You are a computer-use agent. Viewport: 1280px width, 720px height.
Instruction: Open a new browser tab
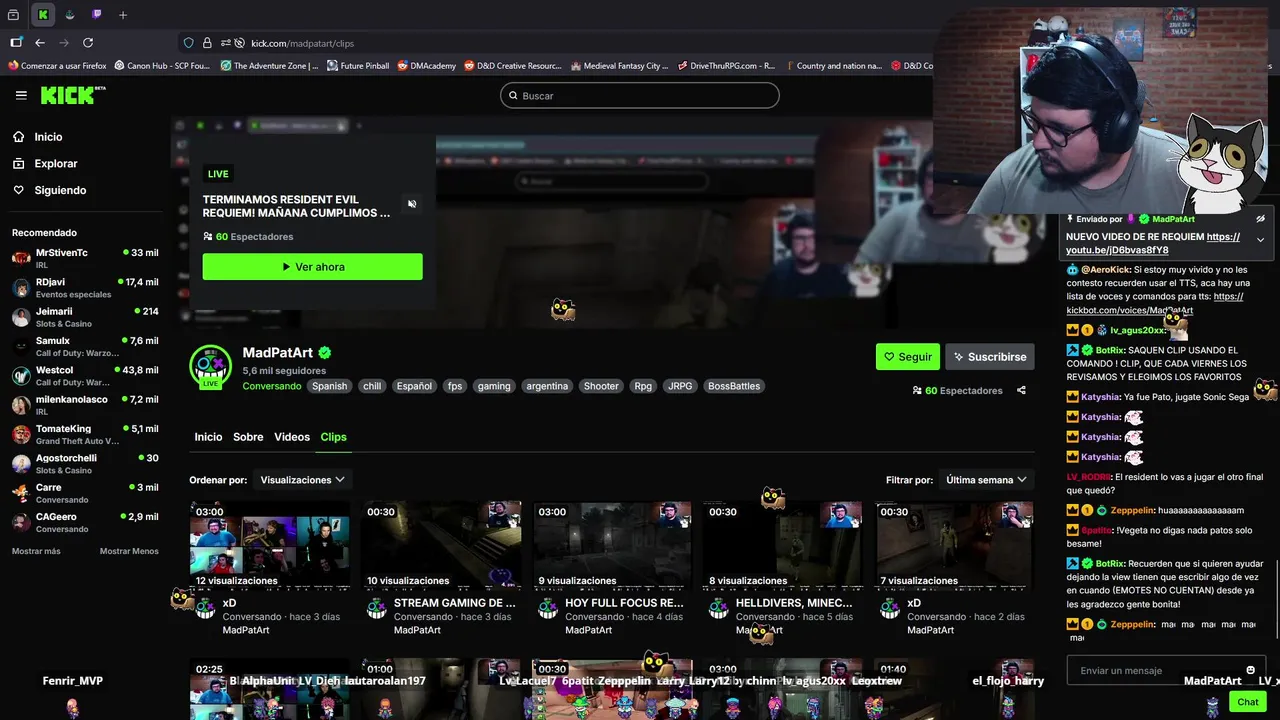tap(123, 15)
